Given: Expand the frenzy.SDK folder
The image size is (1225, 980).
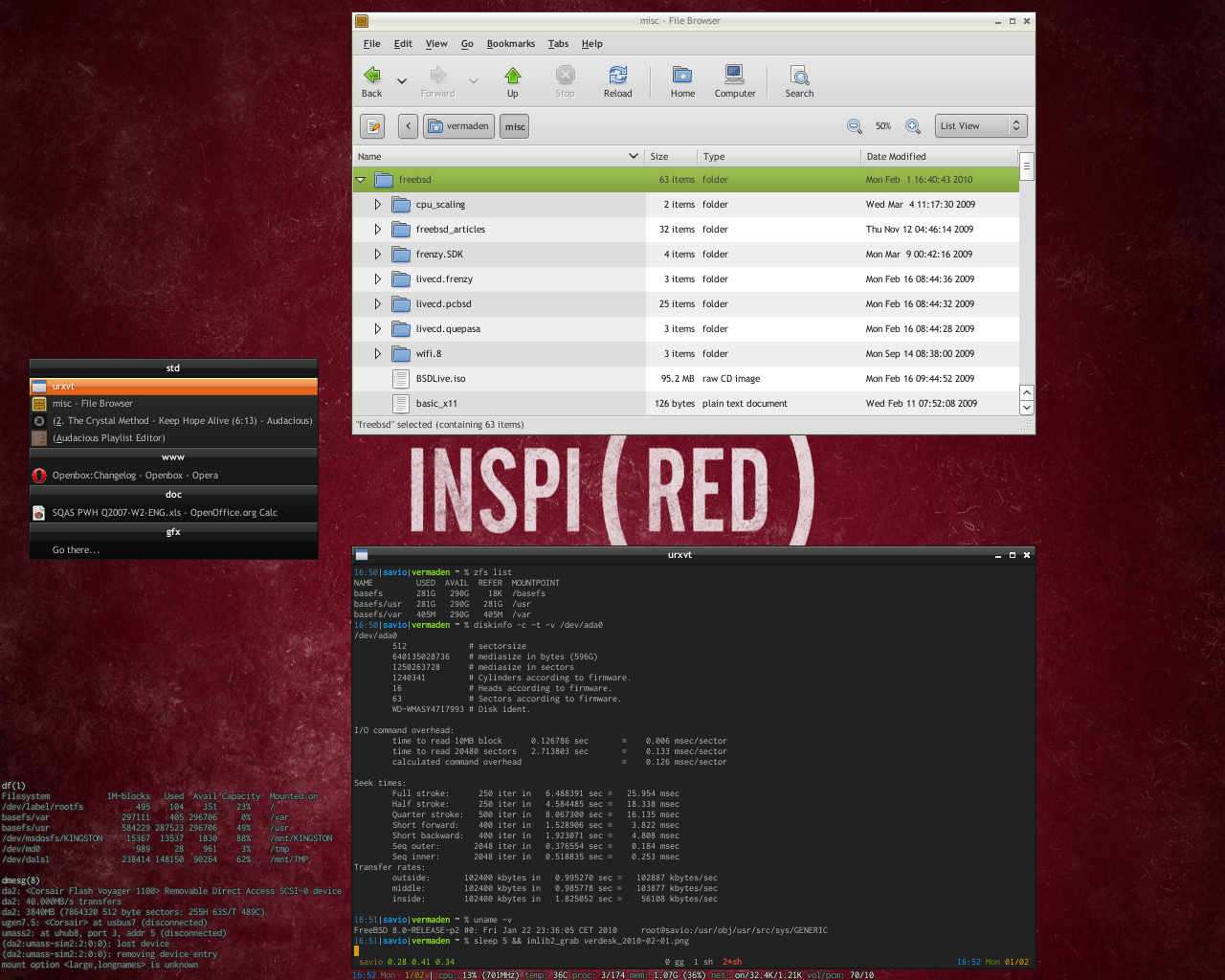Looking at the screenshot, I should tap(378, 255).
